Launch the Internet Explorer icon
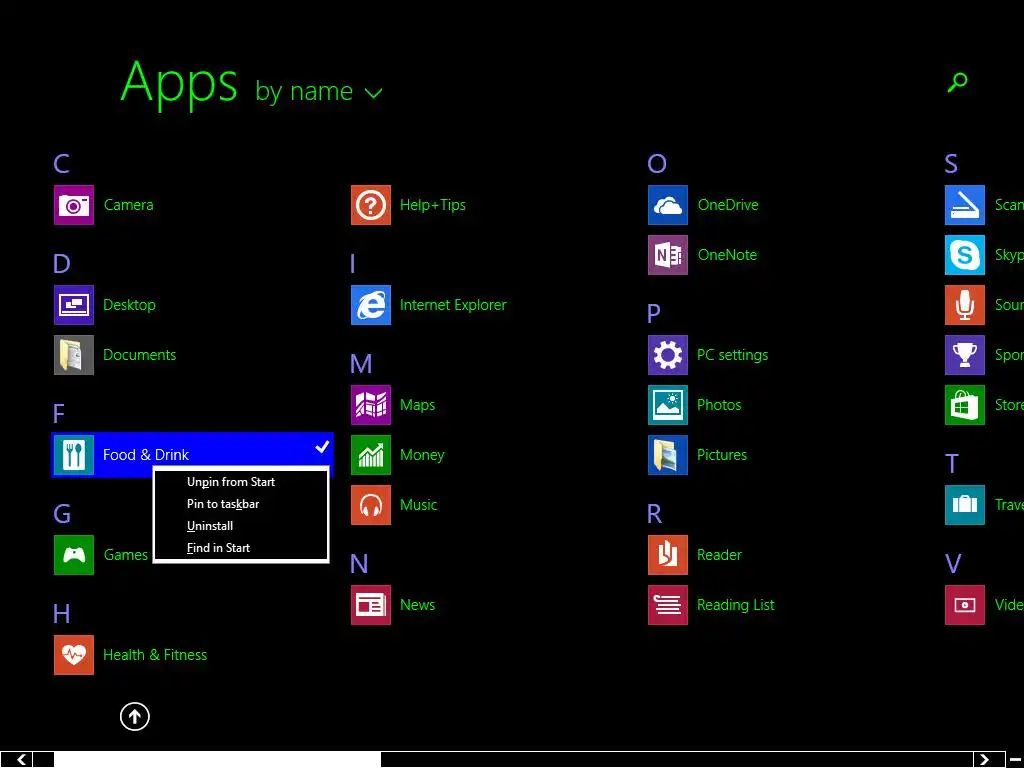The height and width of the screenshot is (768, 1024). click(371, 305)
